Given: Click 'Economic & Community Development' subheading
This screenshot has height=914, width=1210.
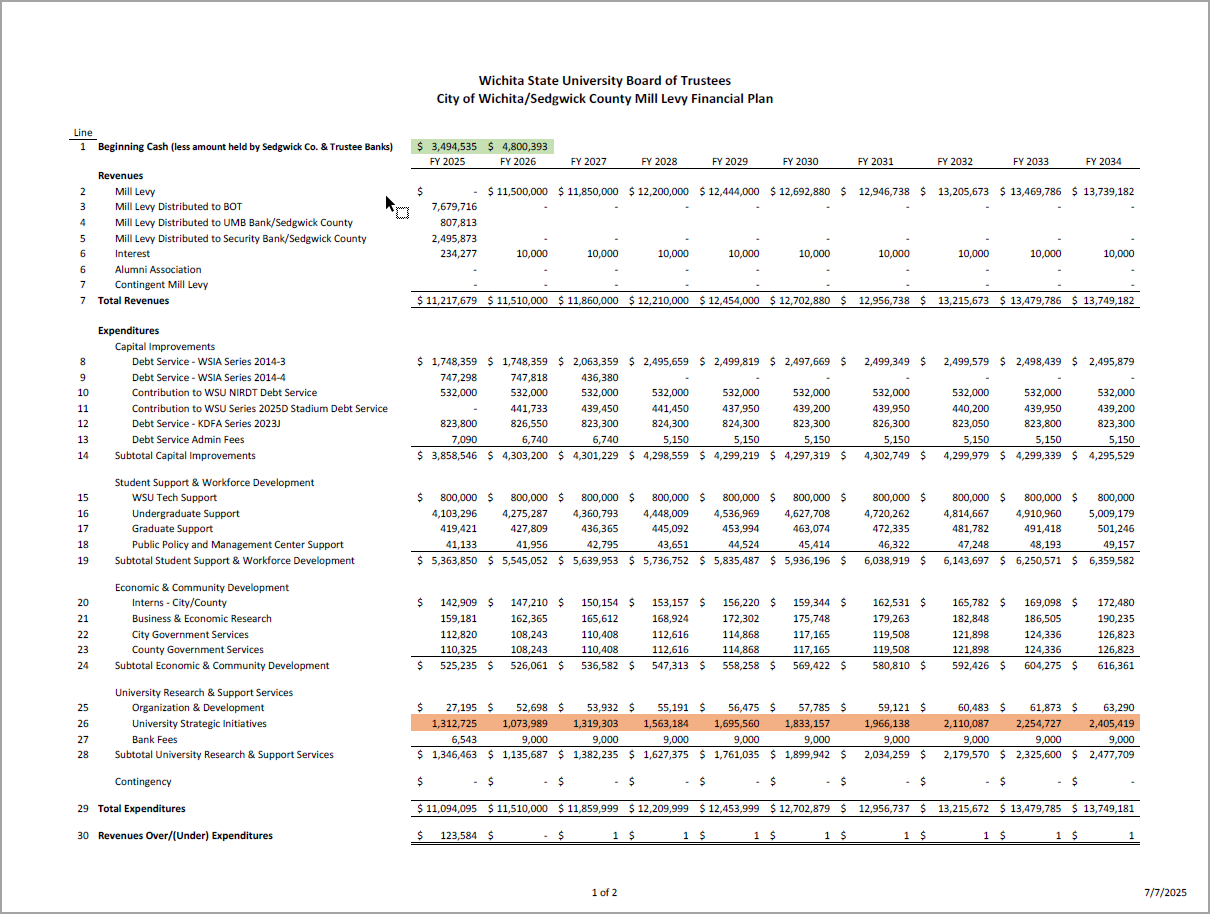Looking at the screenshot, I should coord(202,588).
